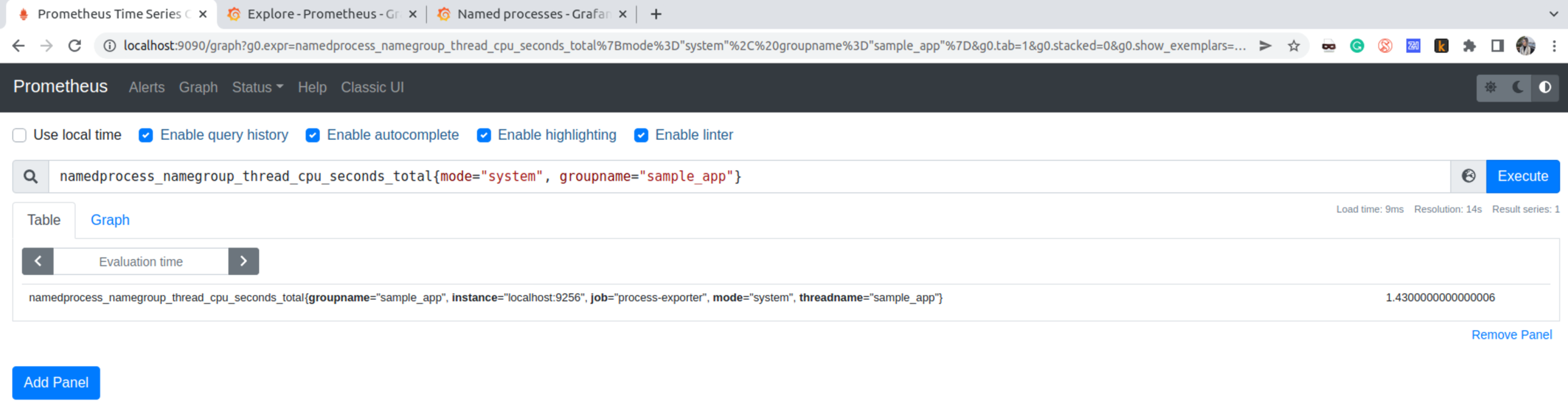The height and width of the screenshot is (419, 1568).
Task: Open the Alerts page
Action: (x=146, y=88)
